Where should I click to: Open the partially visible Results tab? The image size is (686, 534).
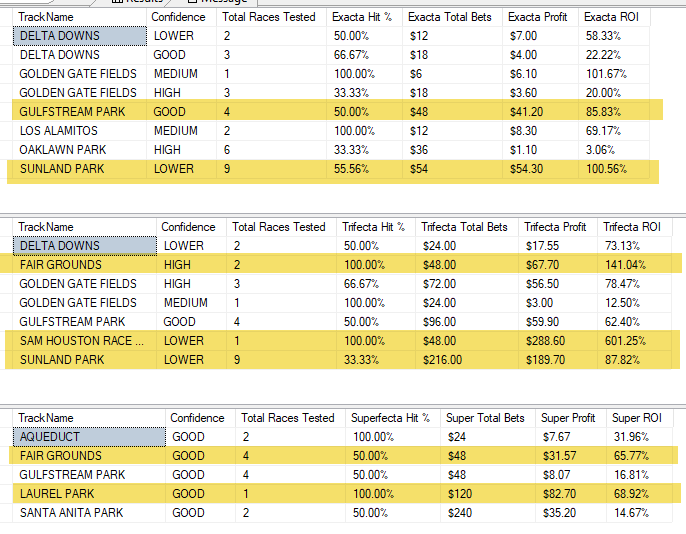click(x=141, y=2)
